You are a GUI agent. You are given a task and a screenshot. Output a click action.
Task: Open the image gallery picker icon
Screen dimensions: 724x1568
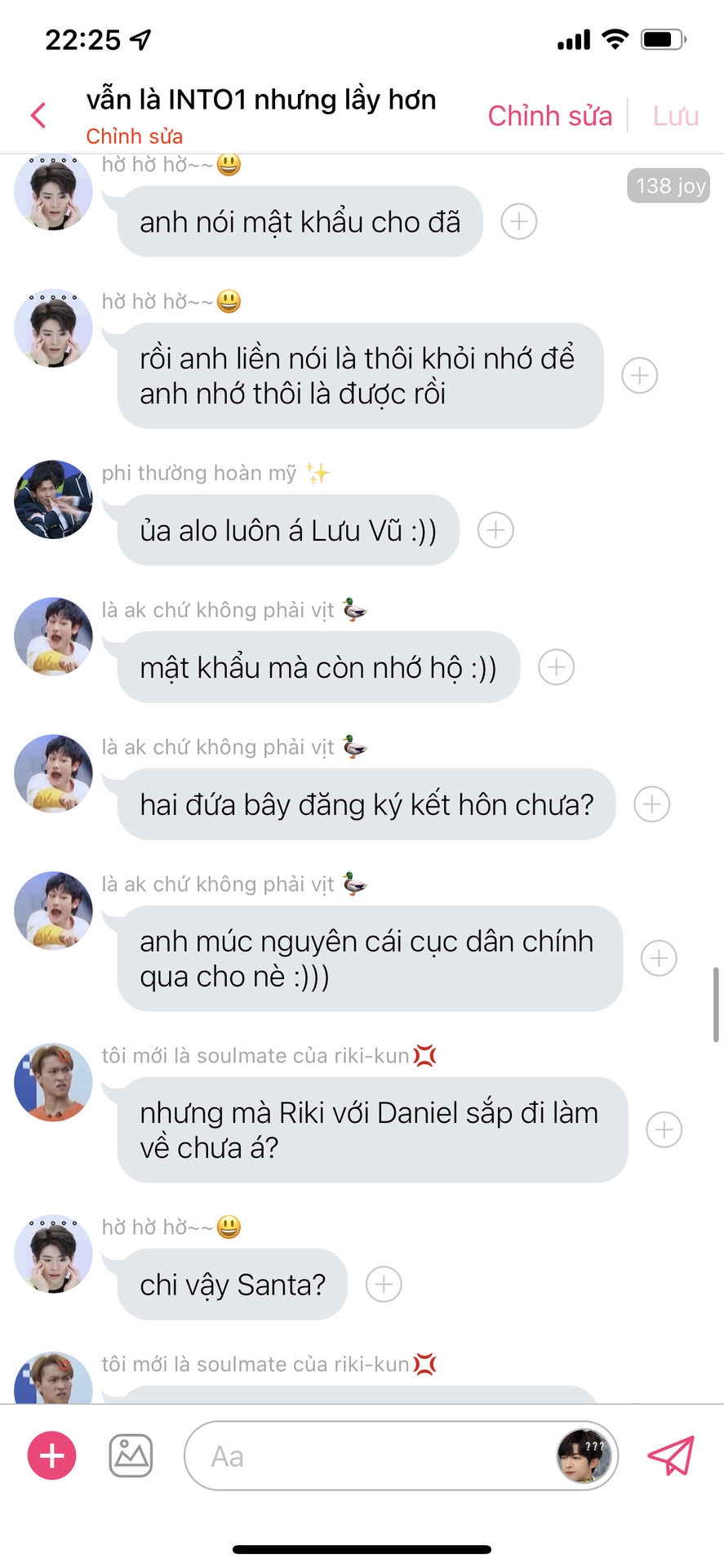tap(131, 1455)
